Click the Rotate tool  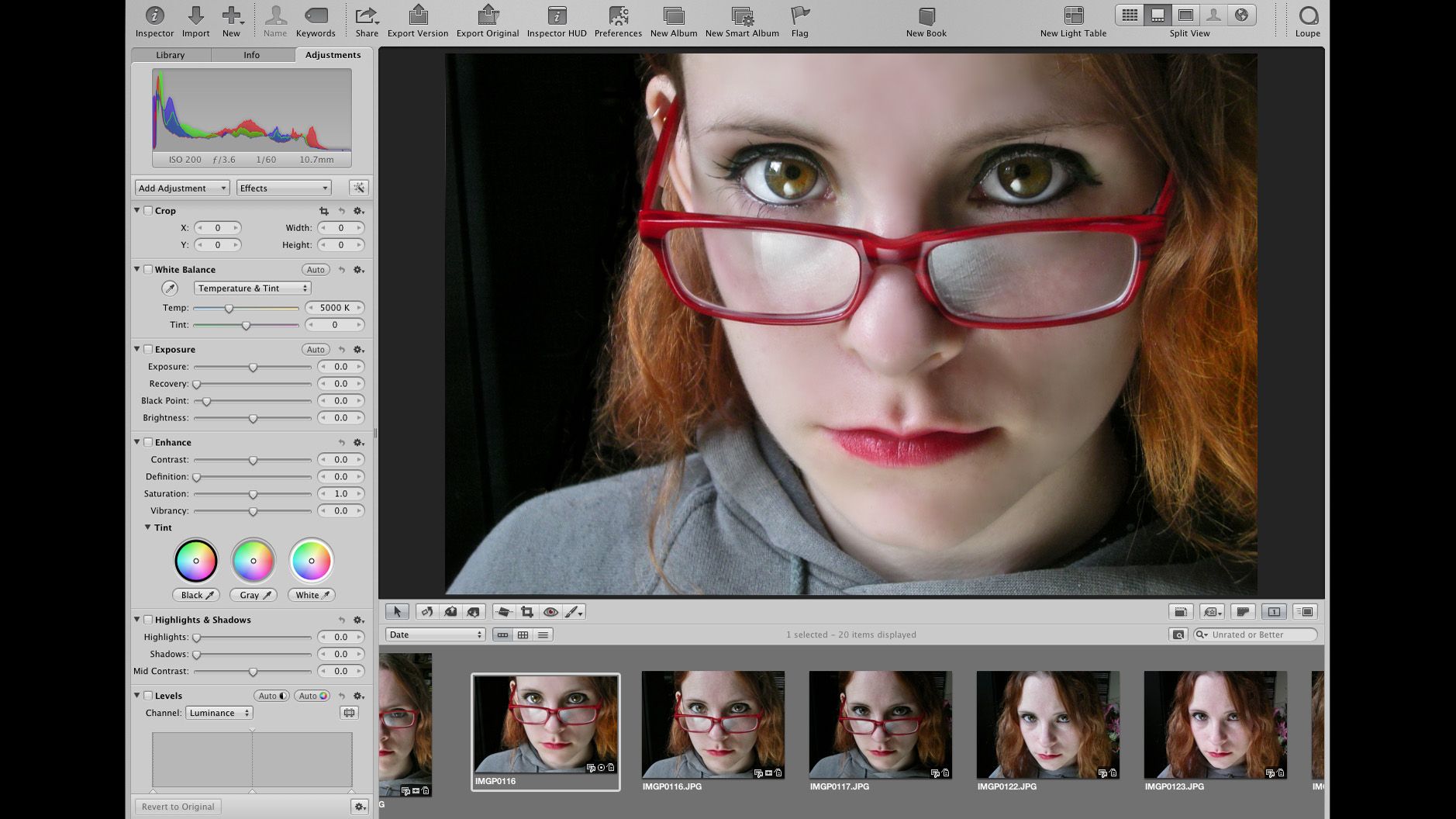426,612
